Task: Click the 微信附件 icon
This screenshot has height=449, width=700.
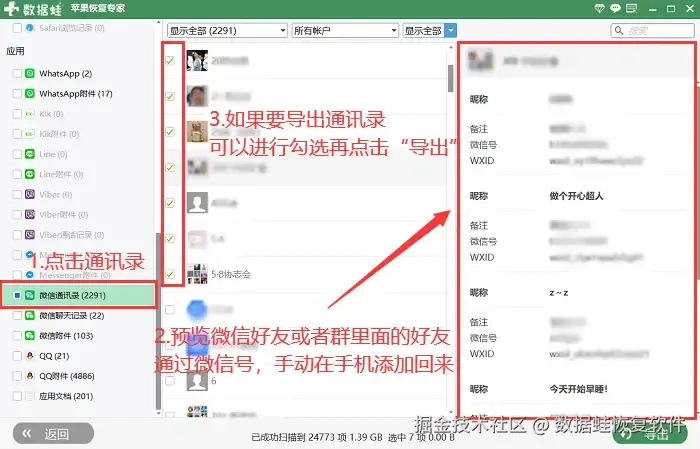Action: [29, 335]
